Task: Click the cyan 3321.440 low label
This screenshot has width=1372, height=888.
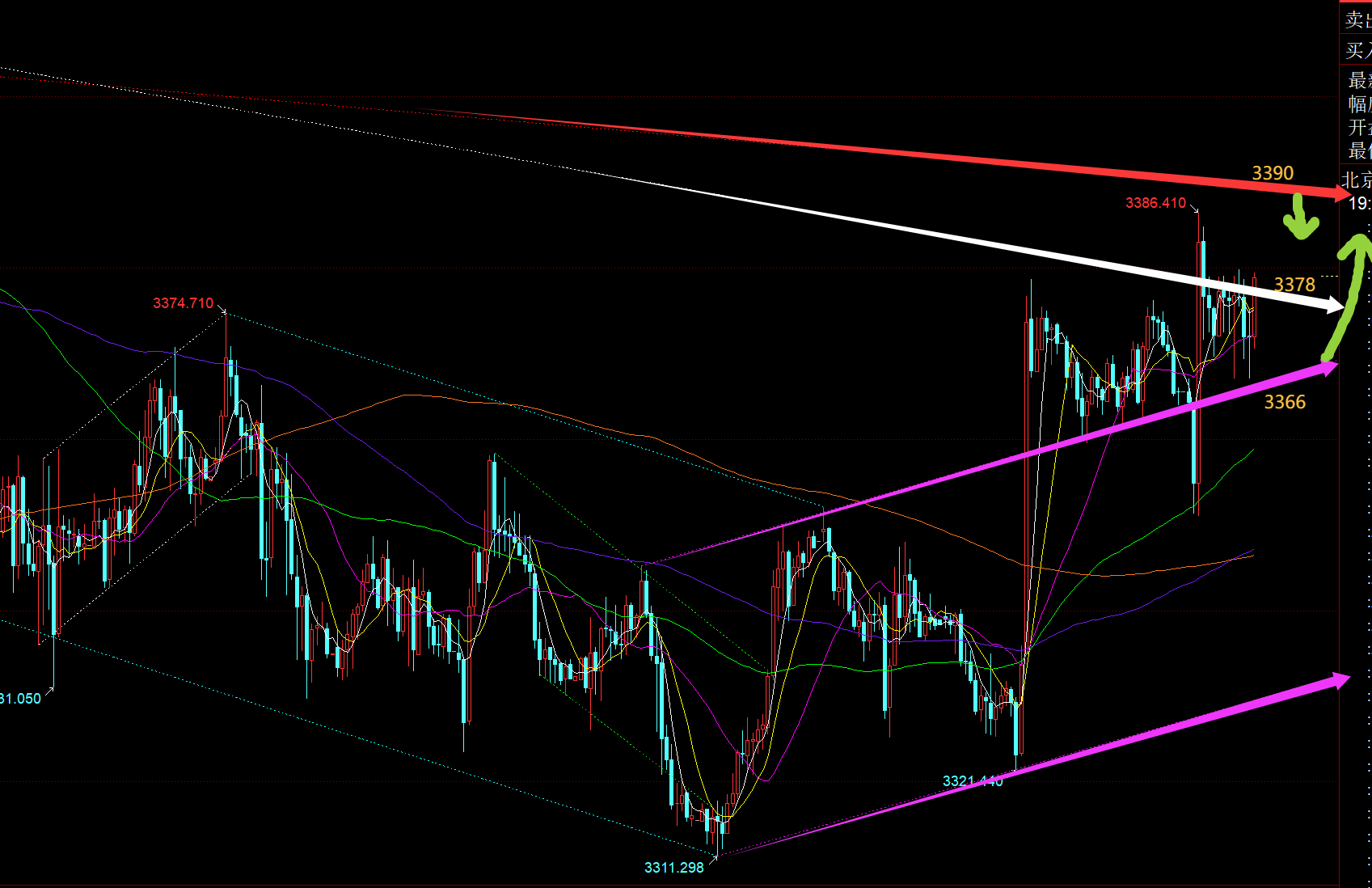Action: [x=973, y=781]
